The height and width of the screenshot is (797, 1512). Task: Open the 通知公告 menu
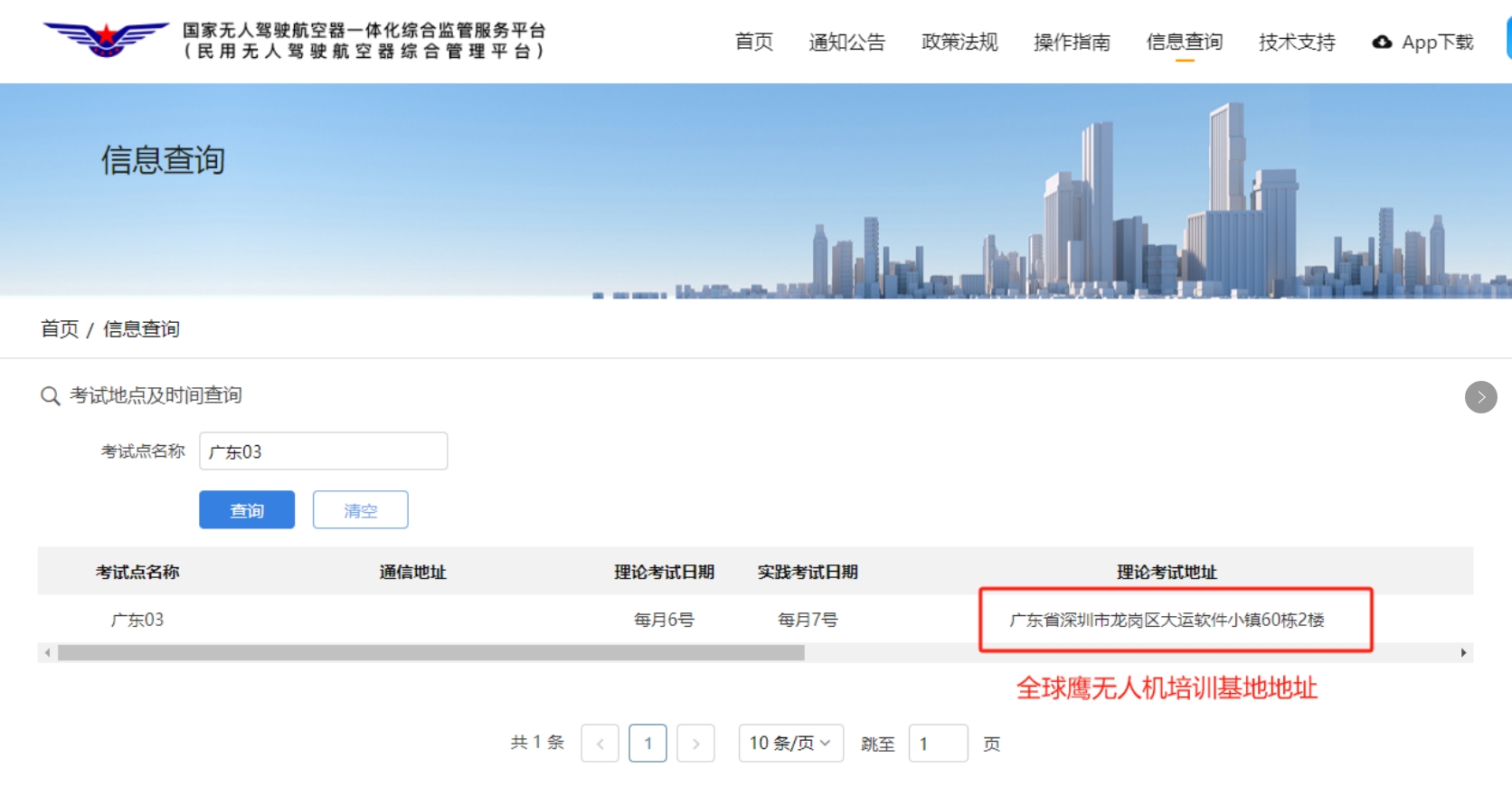(846, 43)
